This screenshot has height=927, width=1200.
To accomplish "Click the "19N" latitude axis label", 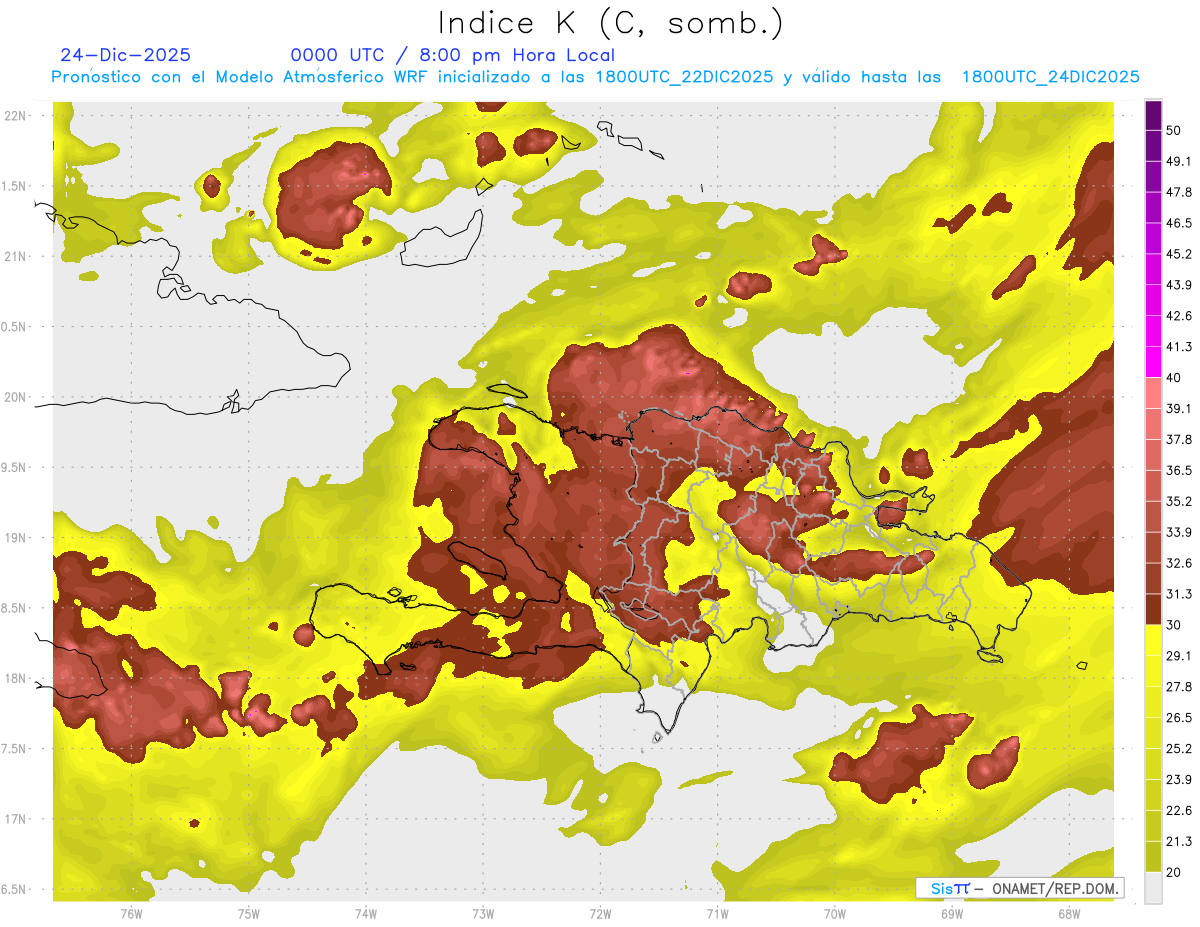I will click(15, 538).
